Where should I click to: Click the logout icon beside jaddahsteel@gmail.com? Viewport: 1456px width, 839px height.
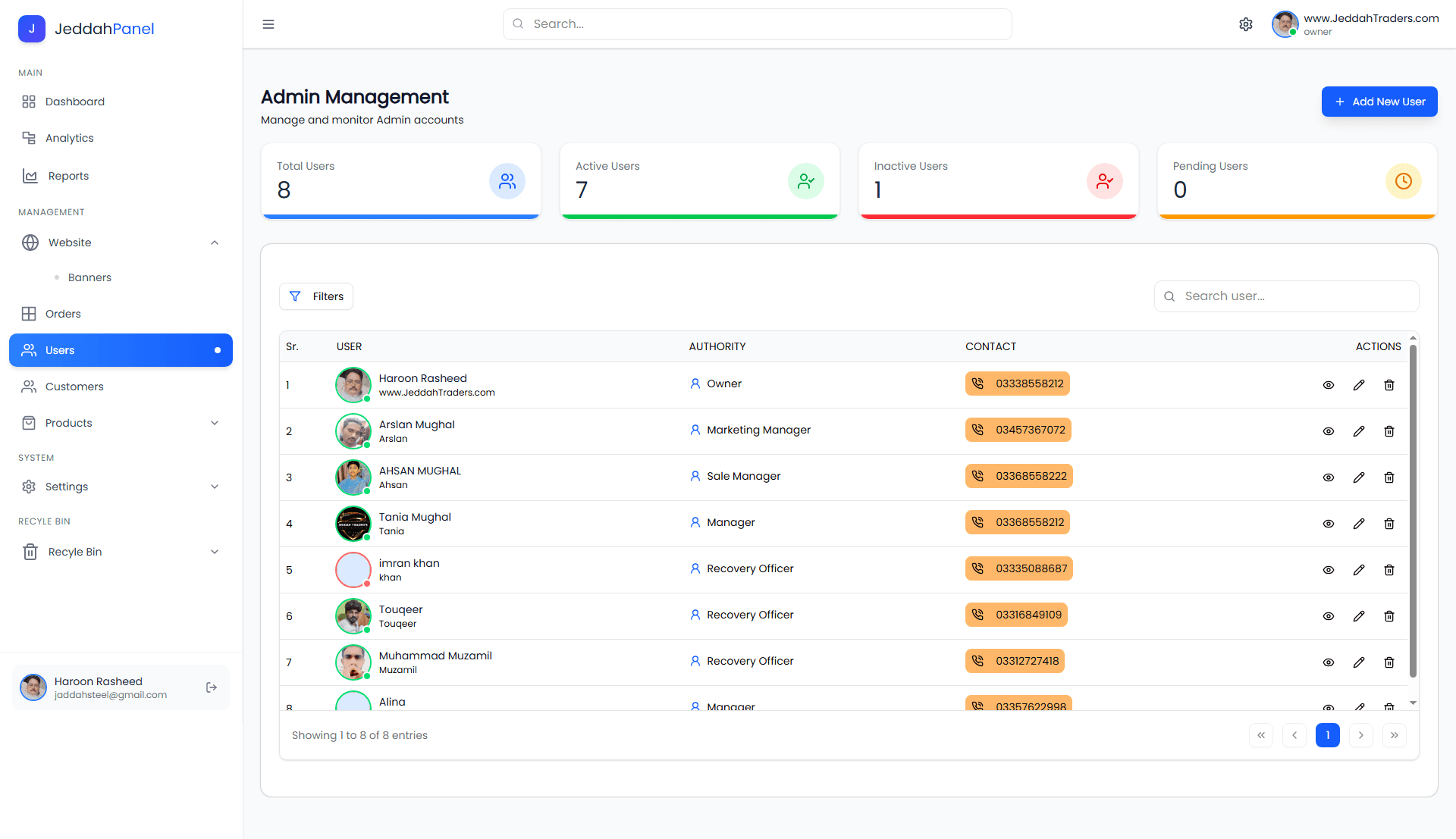coord(212,687)
